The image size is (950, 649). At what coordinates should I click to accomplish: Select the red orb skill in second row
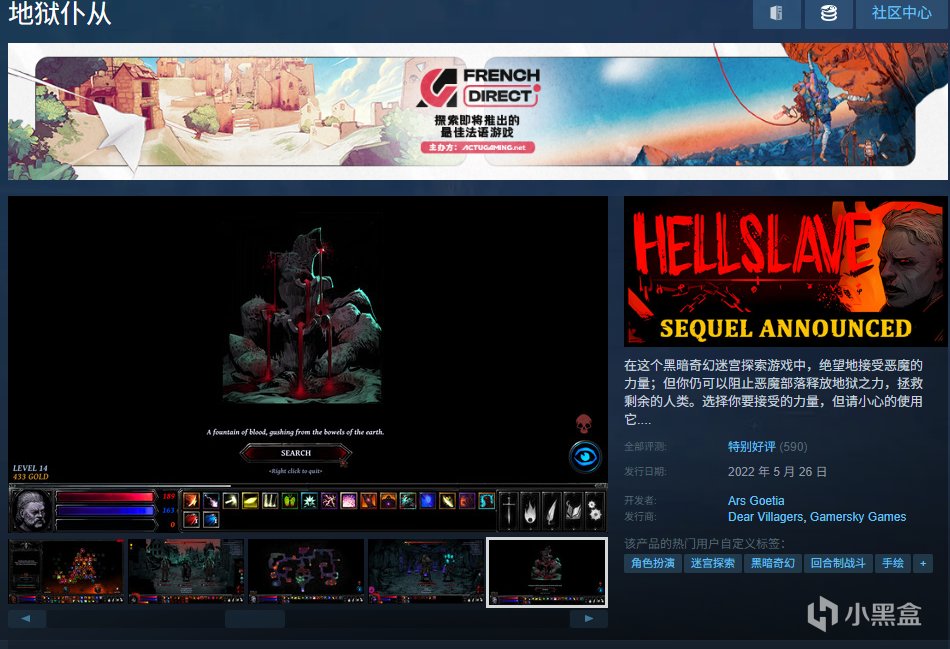(191, 520)
